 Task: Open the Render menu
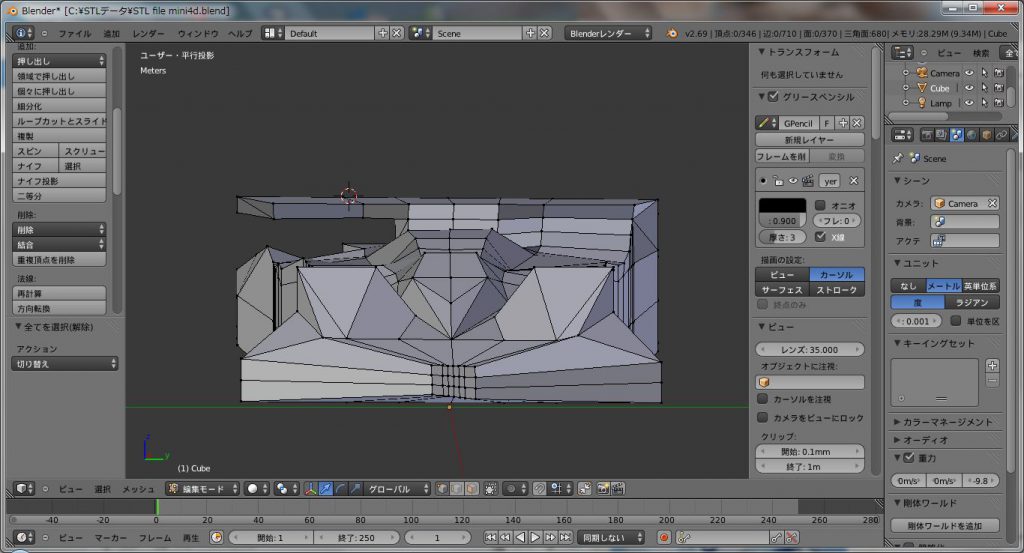click(148, 33)
